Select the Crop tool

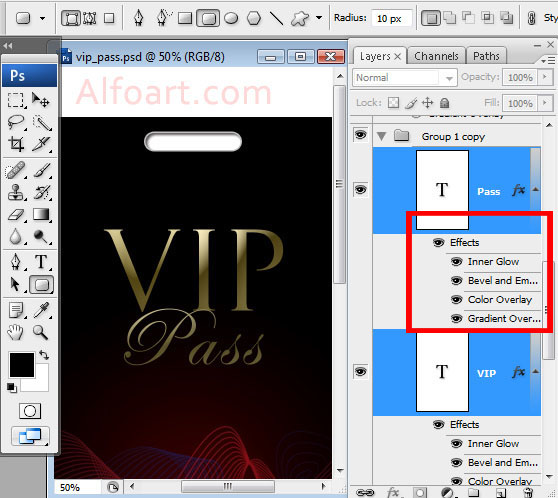(16, 144)
